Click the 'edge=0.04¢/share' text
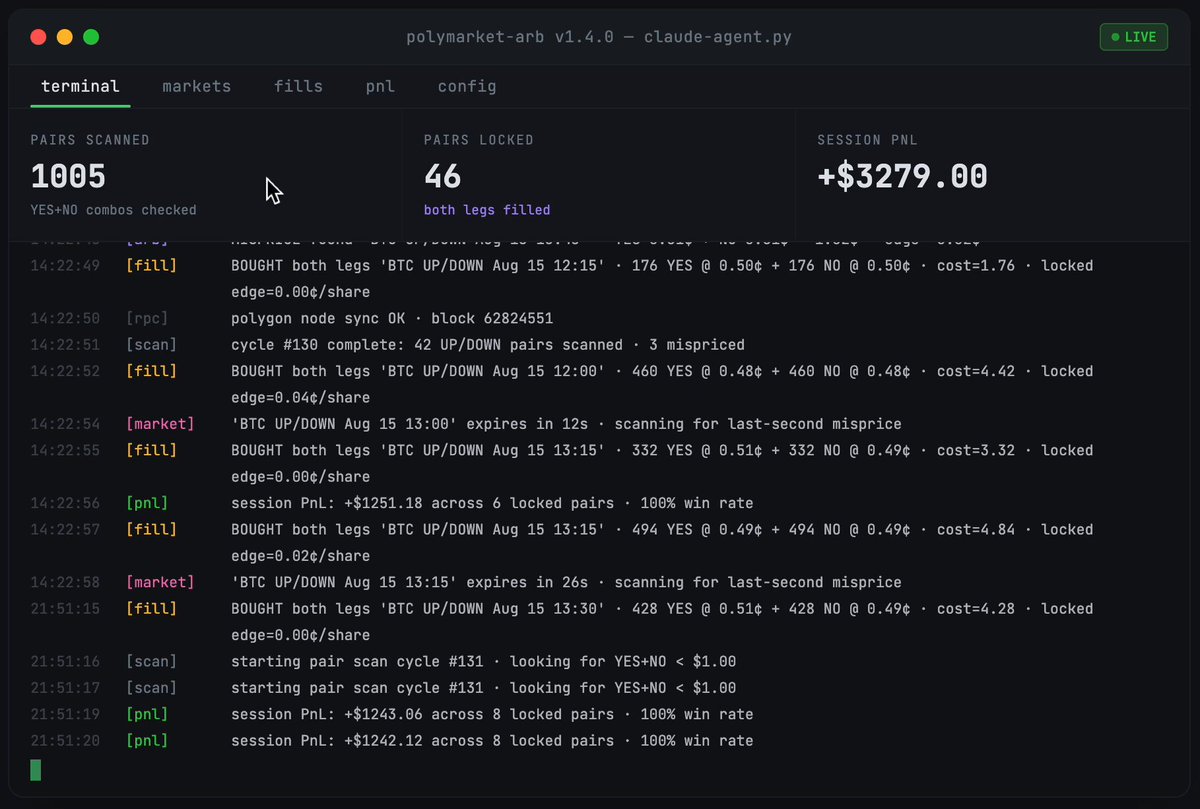 (300, 398)
